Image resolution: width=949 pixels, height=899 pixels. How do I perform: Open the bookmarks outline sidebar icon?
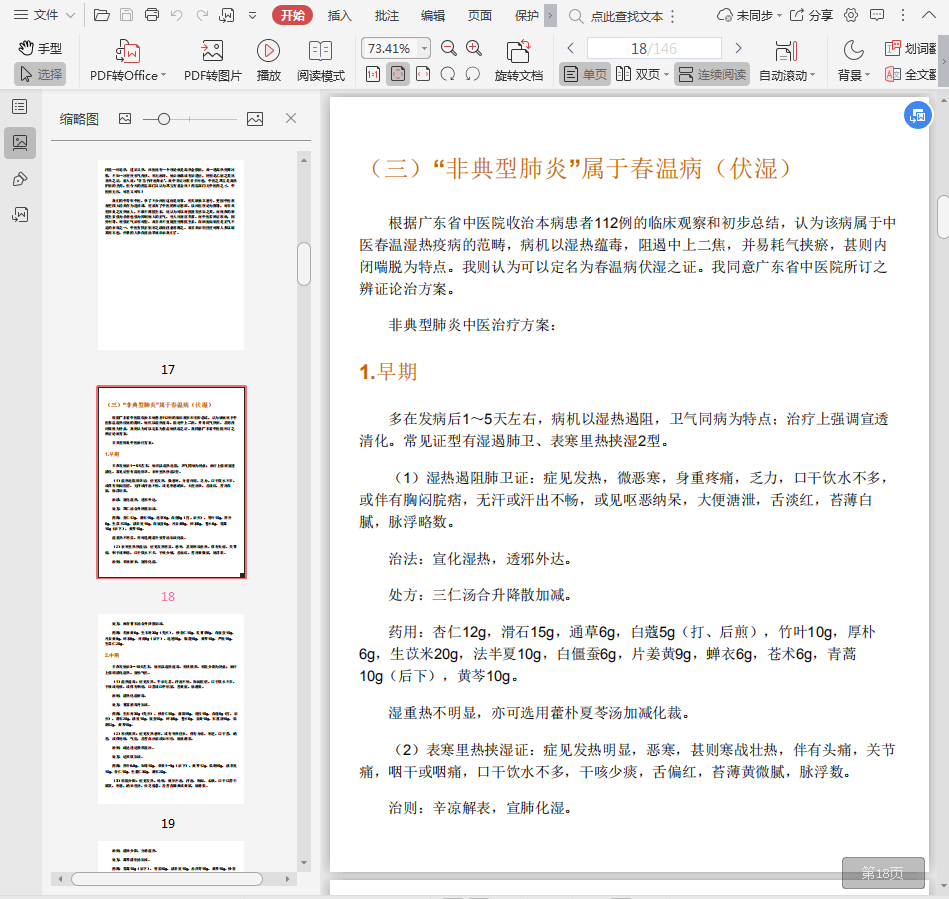click(20, 107)
